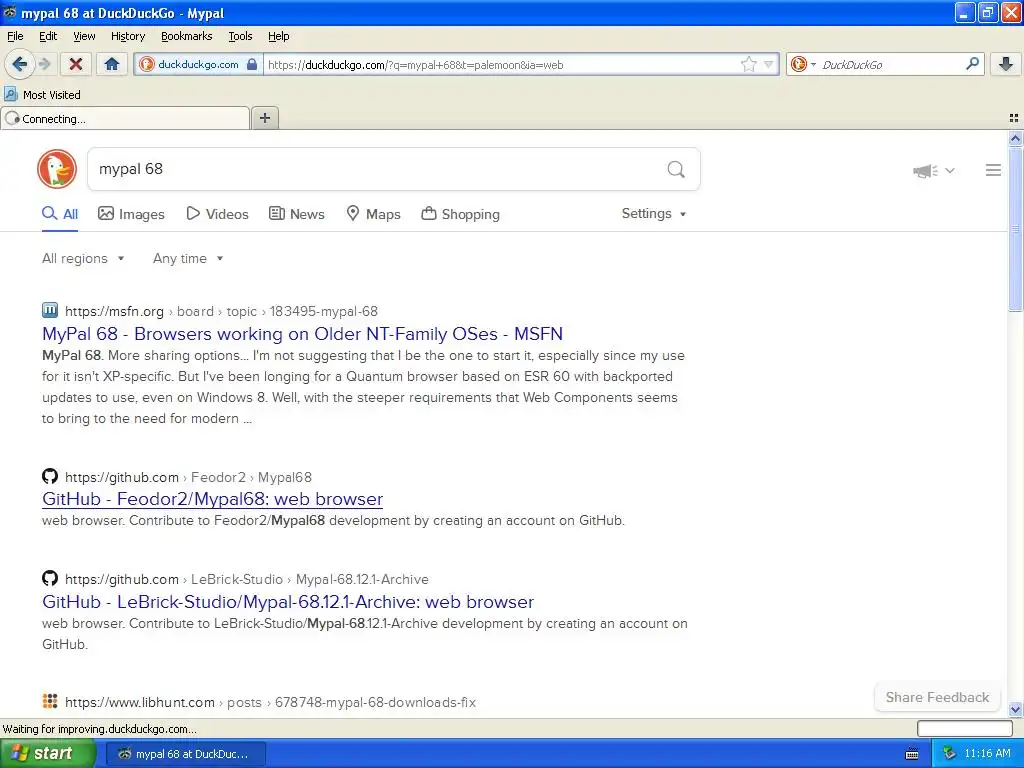1024x768 pixels.
Task: Go back with the Back arrow button
Action: click(20, 64)
